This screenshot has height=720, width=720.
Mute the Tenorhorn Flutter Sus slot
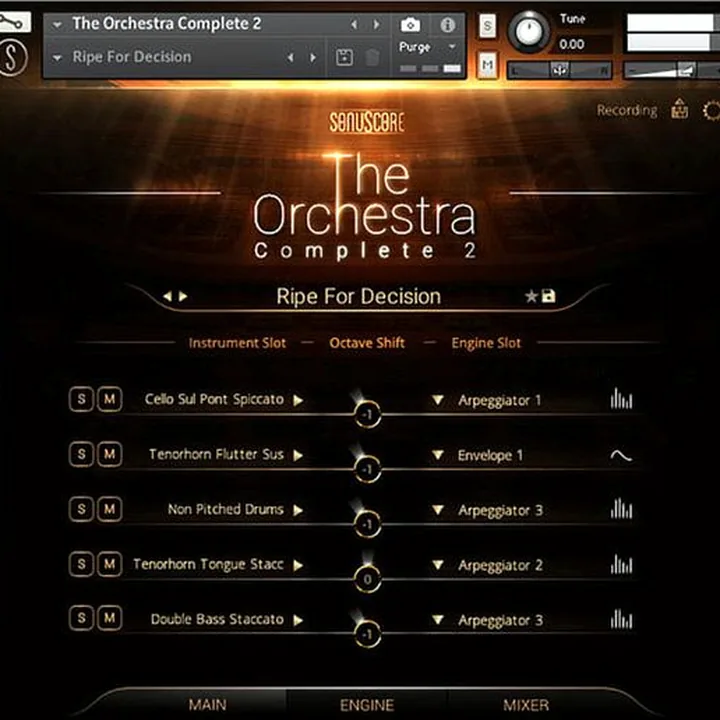[x=109, y=454]
